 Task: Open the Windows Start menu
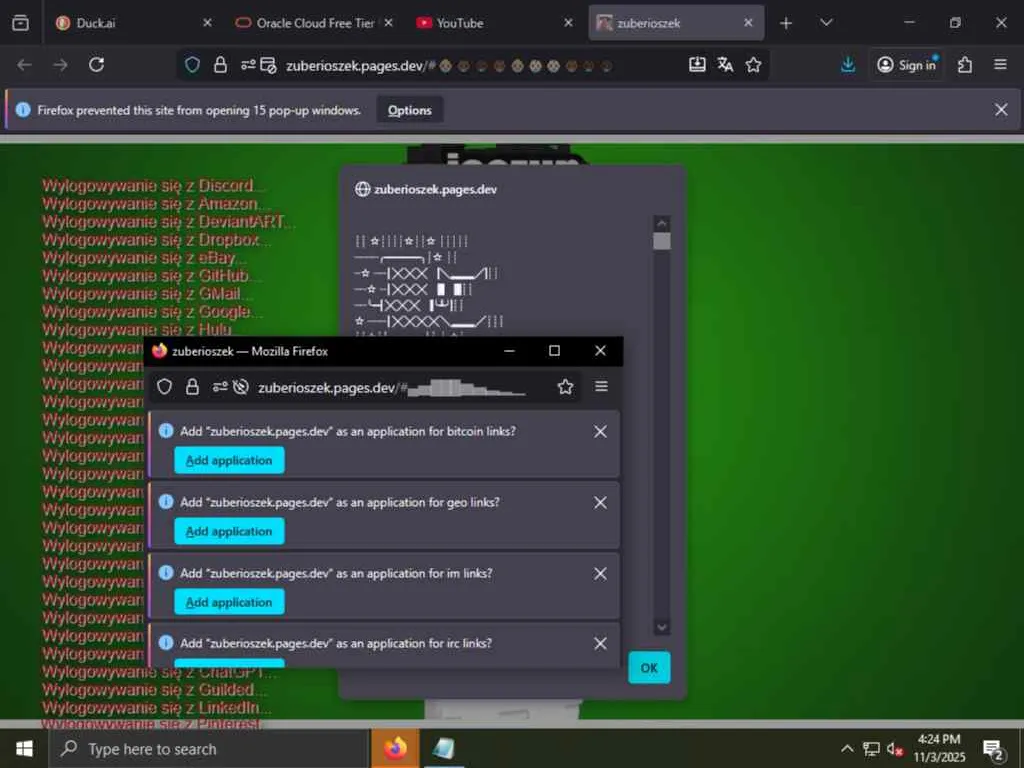click(x=24, y=748)
